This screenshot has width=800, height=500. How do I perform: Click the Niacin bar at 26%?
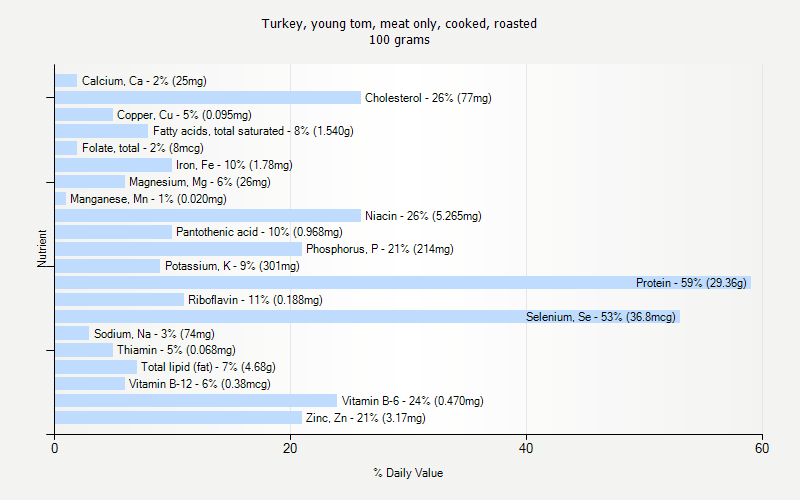[207, 216]
